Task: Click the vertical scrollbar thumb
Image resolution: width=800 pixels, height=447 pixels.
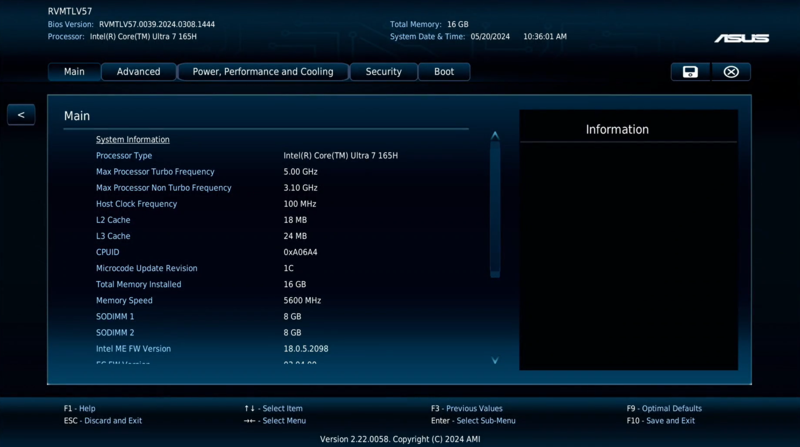Action: (494, 209)
